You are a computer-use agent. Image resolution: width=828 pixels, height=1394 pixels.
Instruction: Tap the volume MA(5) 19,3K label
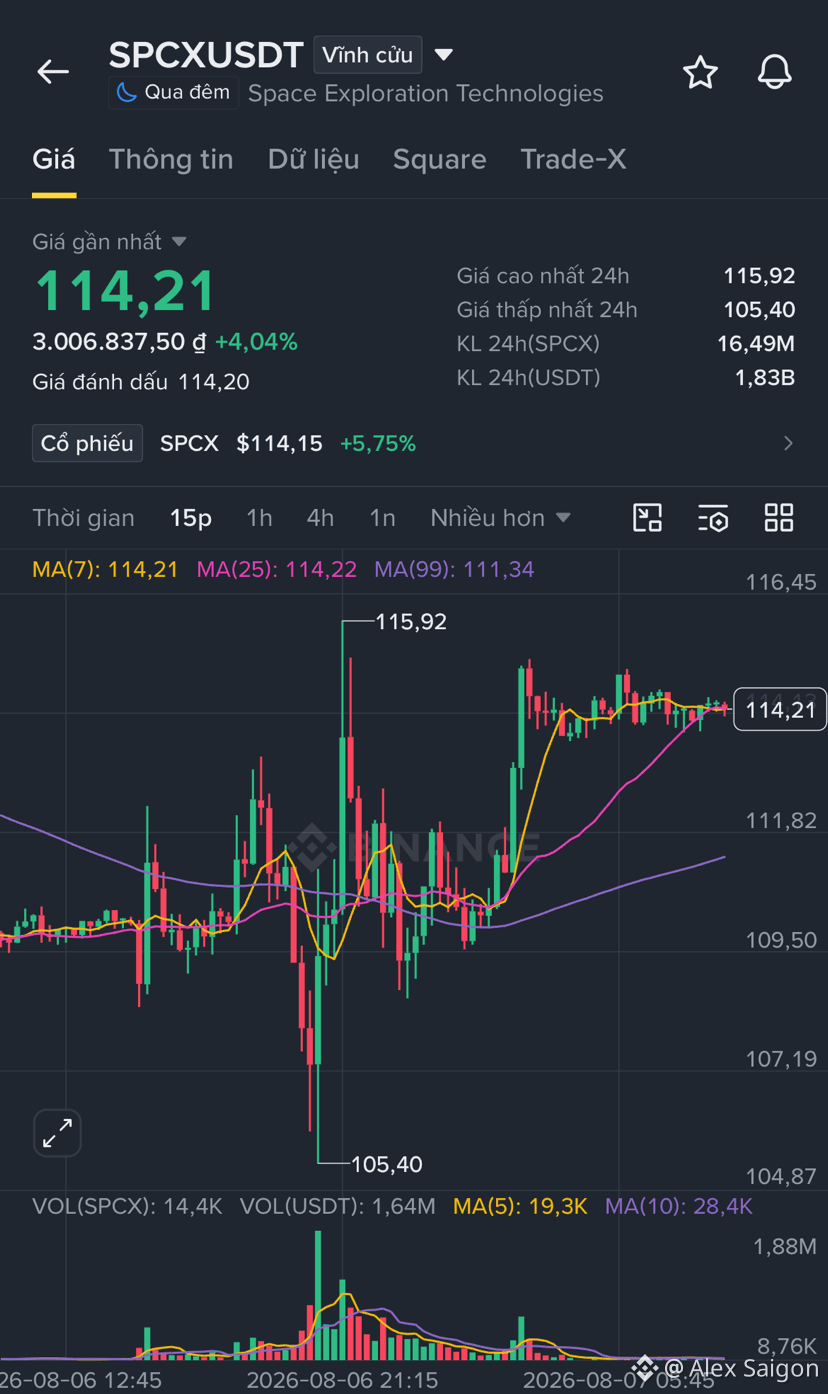(x=520, y=1207)
